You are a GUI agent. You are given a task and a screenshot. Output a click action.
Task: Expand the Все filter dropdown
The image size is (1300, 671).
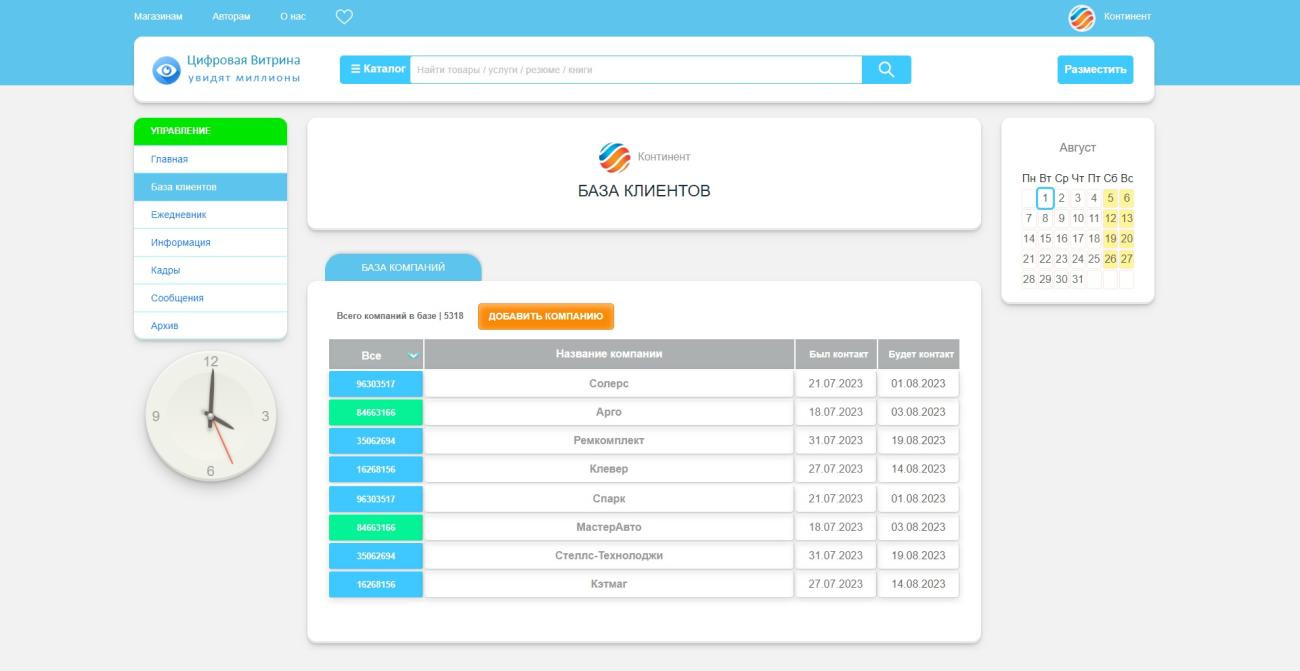click(x=376, y=355)
